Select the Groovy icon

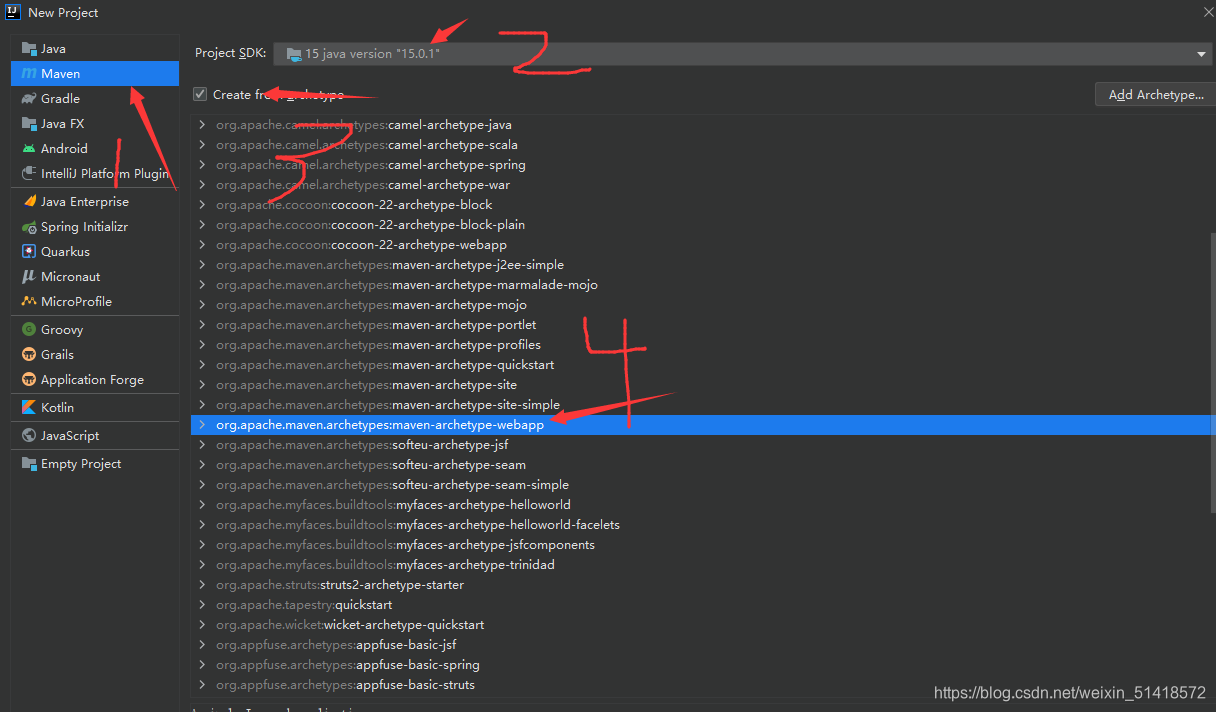[x=28, y=329]
